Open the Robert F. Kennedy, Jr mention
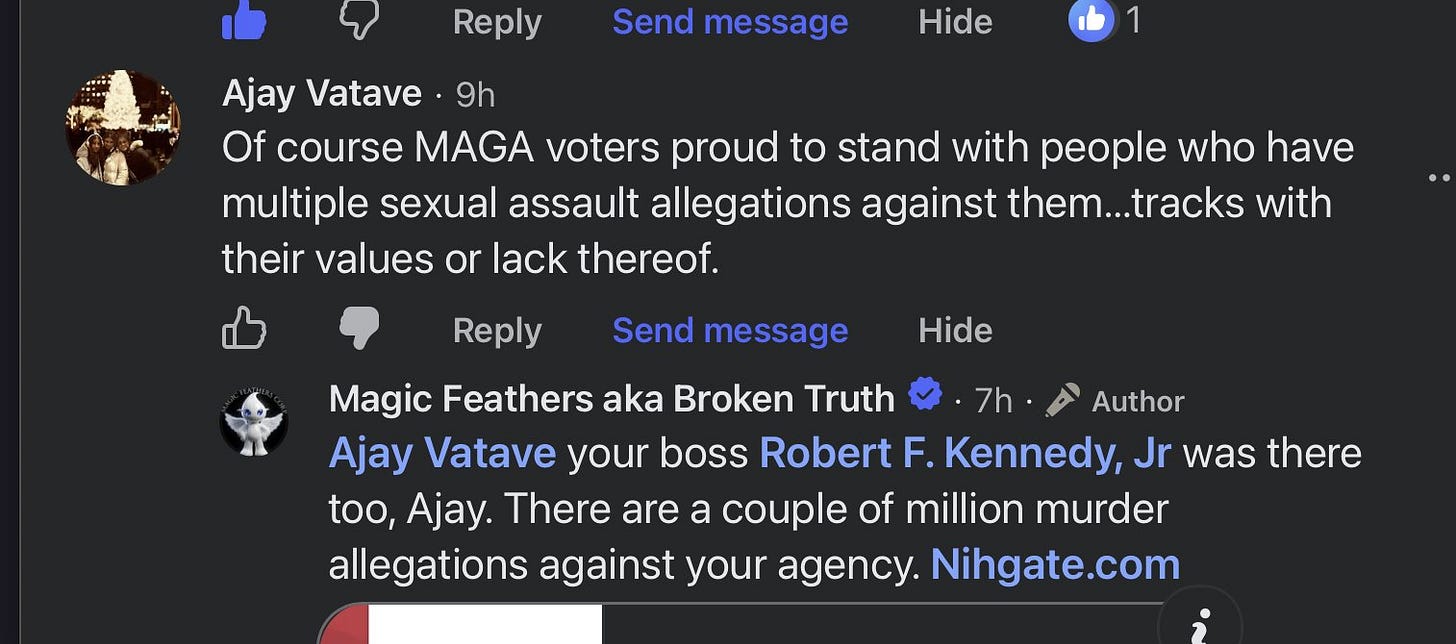The width and height of the screenshot is (1456, 644). [x=965, y=454]
